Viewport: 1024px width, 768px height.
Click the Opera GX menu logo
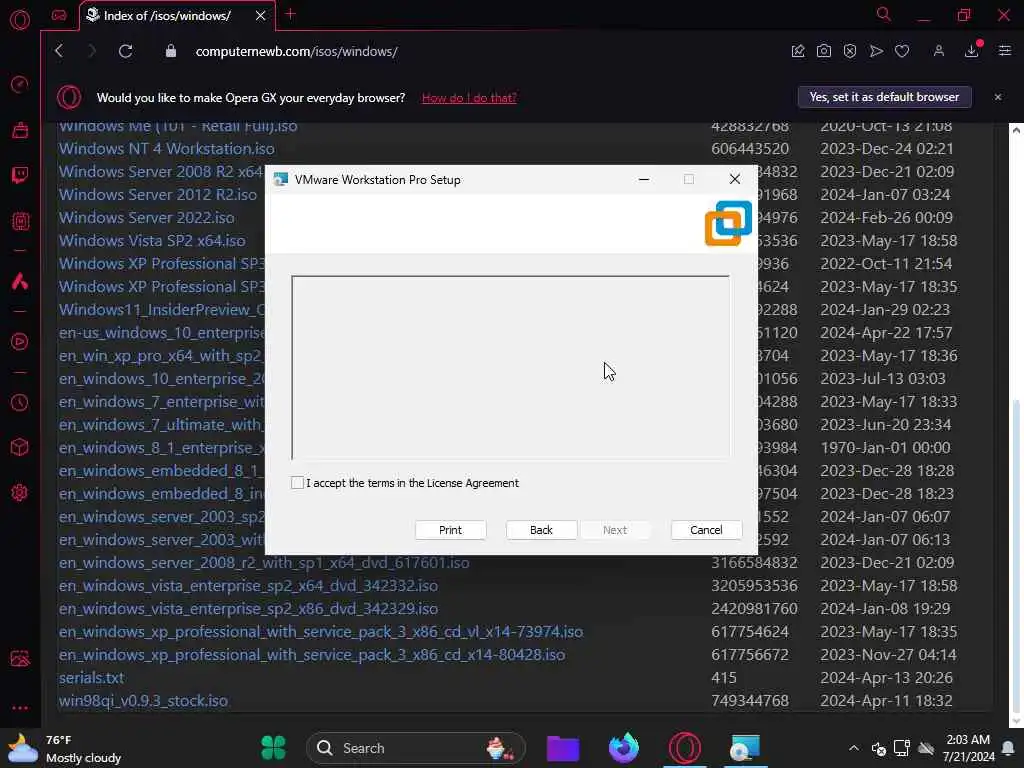click(x=20, y=20)
